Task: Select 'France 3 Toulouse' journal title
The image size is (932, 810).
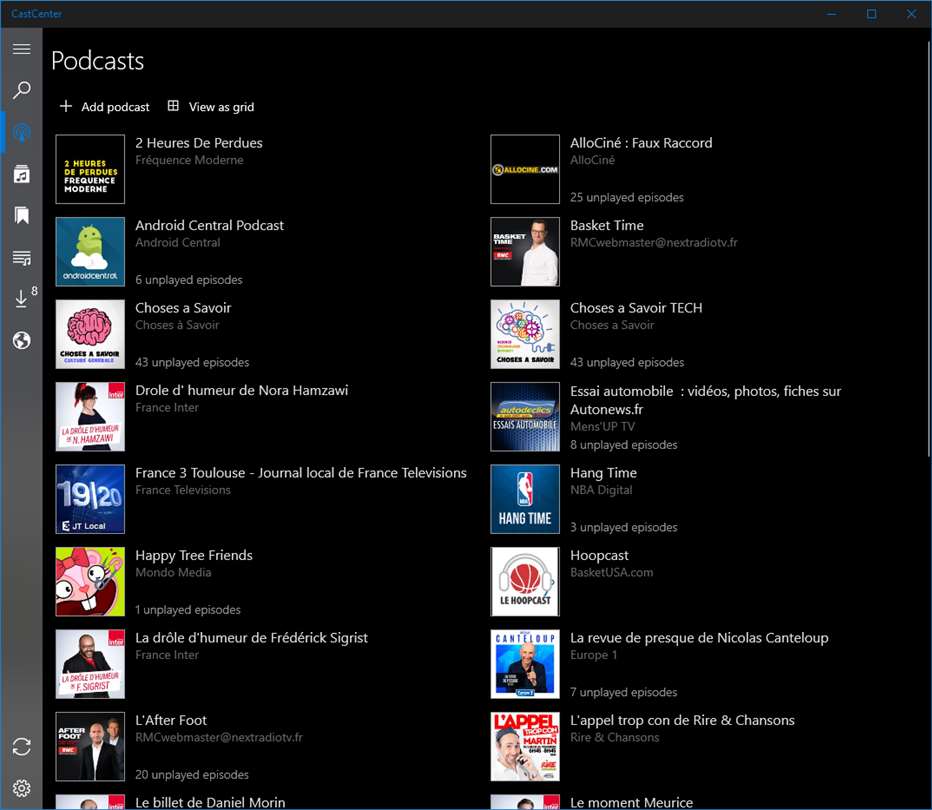Action: tap(301, 473)
